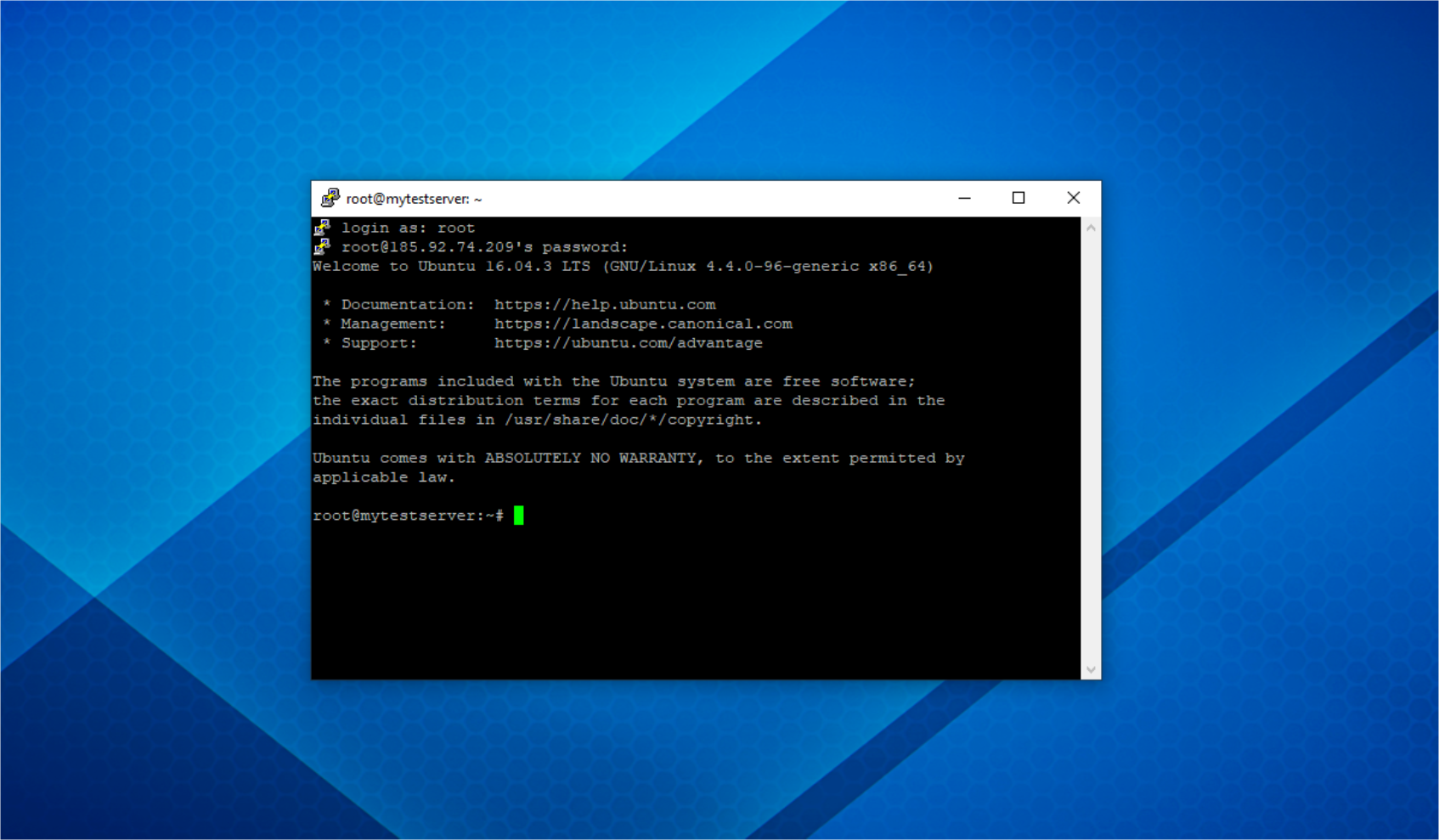Image resolution: width=1439 pixels, height=840 pixels.
Task: Click the https://help.ubuntu.com documentation URL
Action: click(x=605, y=304)
